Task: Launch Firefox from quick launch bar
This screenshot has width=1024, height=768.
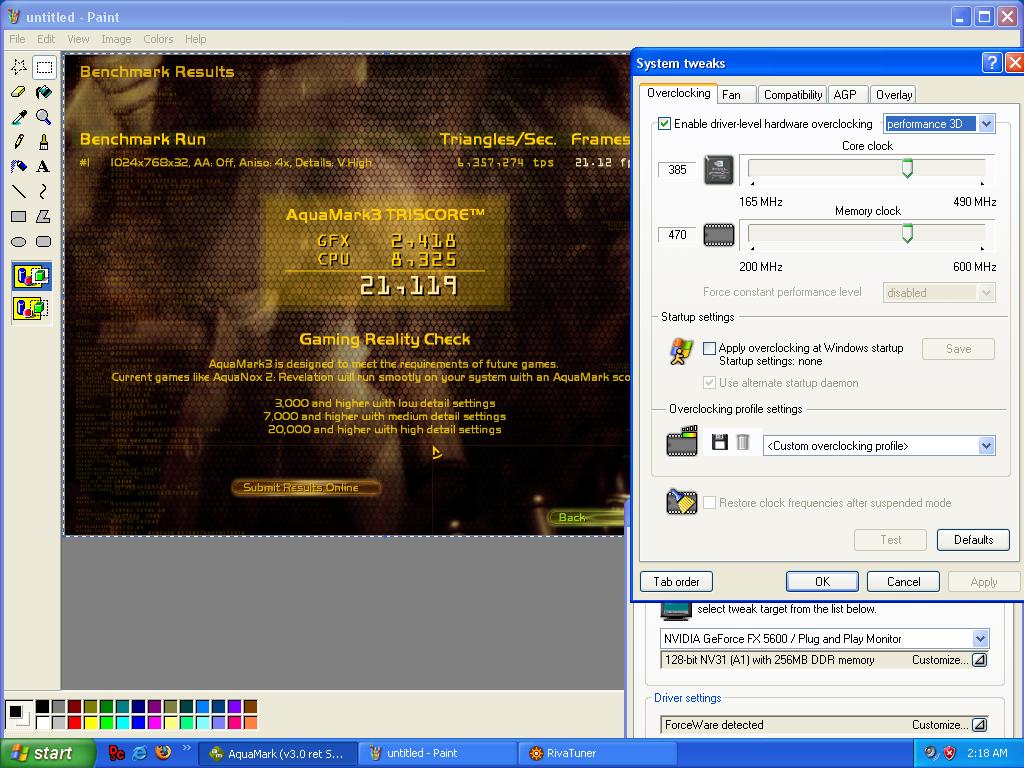Action: [163, 752]
